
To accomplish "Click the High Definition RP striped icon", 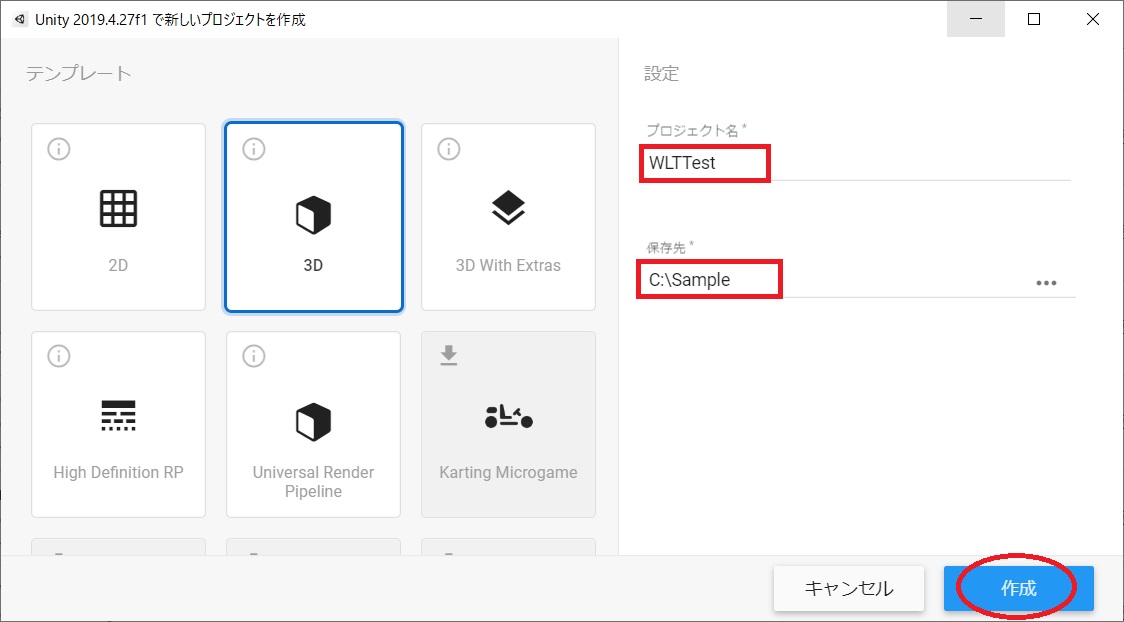I will tap(118, 416).
